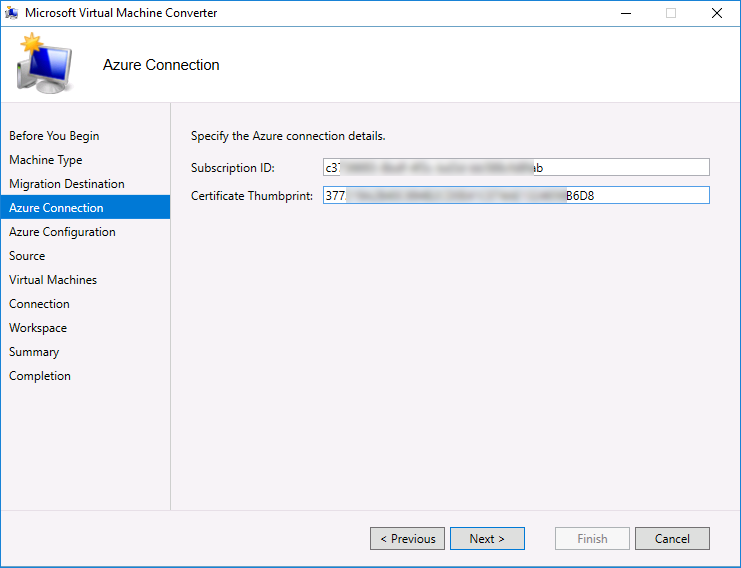Screen dimensions: 741x568
Task: Go to the Machine Type step
Action: pos(45,160)
